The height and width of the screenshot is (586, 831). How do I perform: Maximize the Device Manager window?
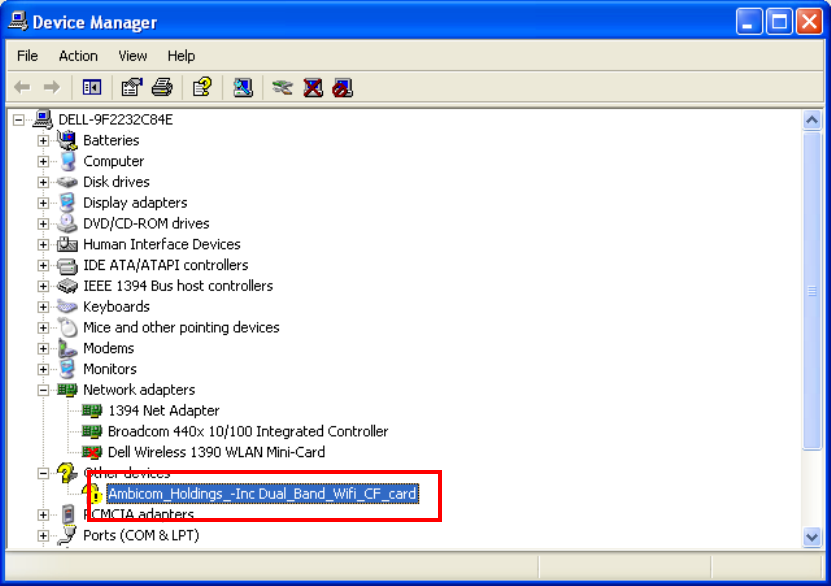779,22
